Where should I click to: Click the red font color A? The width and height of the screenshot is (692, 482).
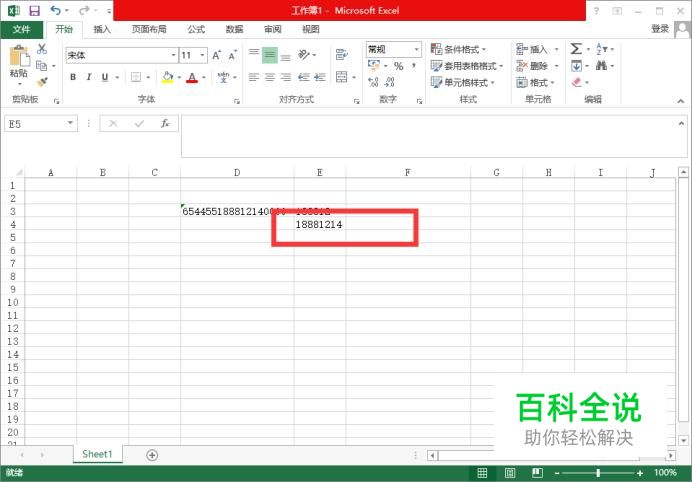(192, 77)
